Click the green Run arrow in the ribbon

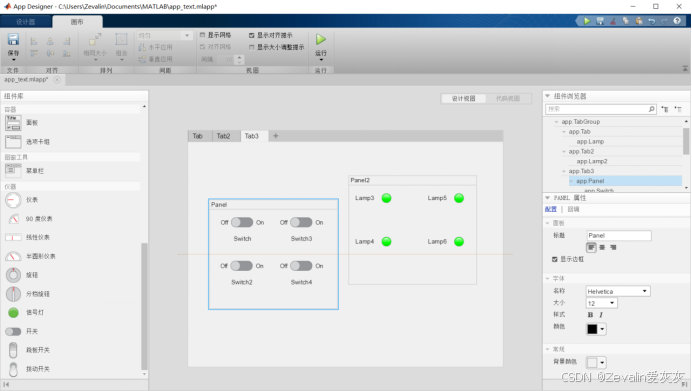click(x=321, y=39)
